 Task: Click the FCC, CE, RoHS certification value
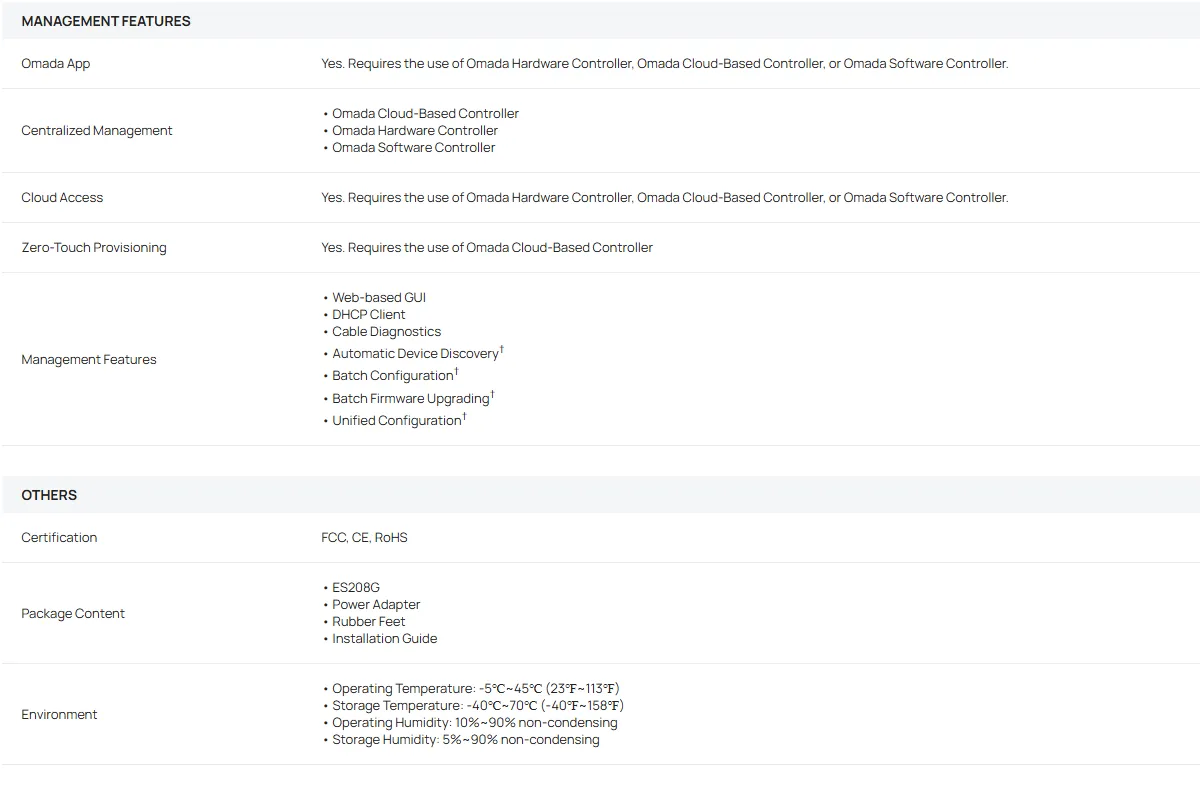(365, 537)
